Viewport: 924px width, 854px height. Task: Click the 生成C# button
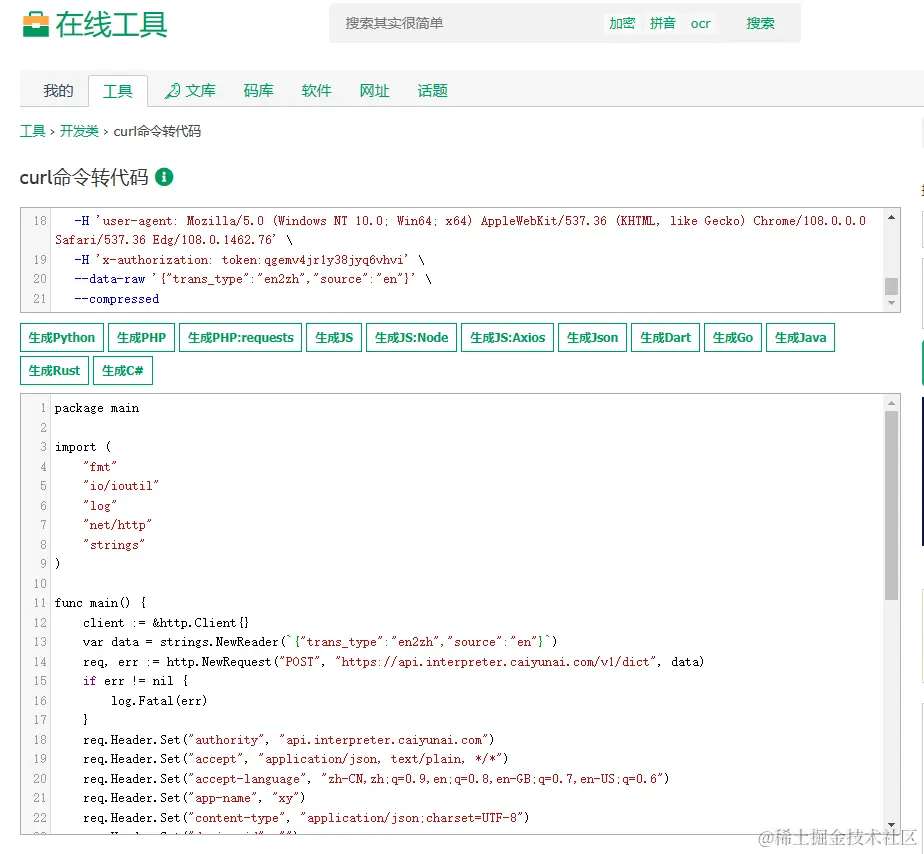coord(123,371)
